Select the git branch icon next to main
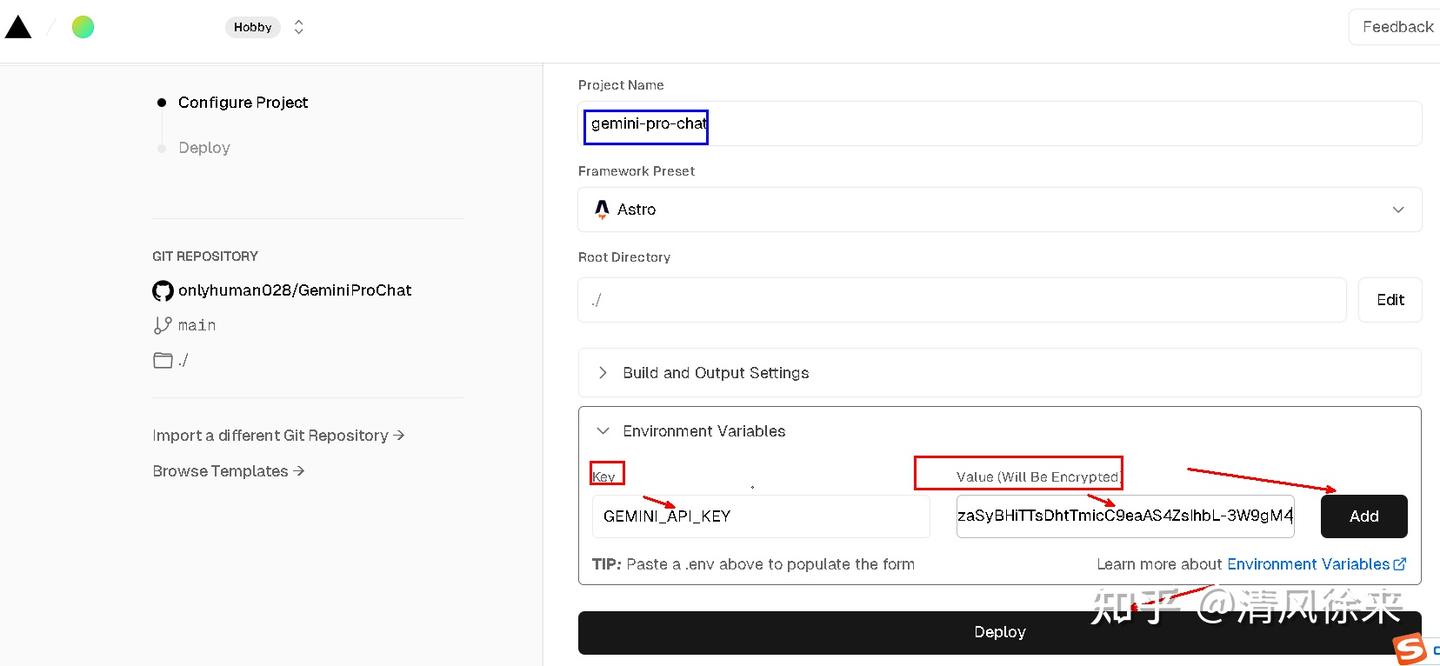Viewport: 1440px width, 666px height. (x=161, y=325)
